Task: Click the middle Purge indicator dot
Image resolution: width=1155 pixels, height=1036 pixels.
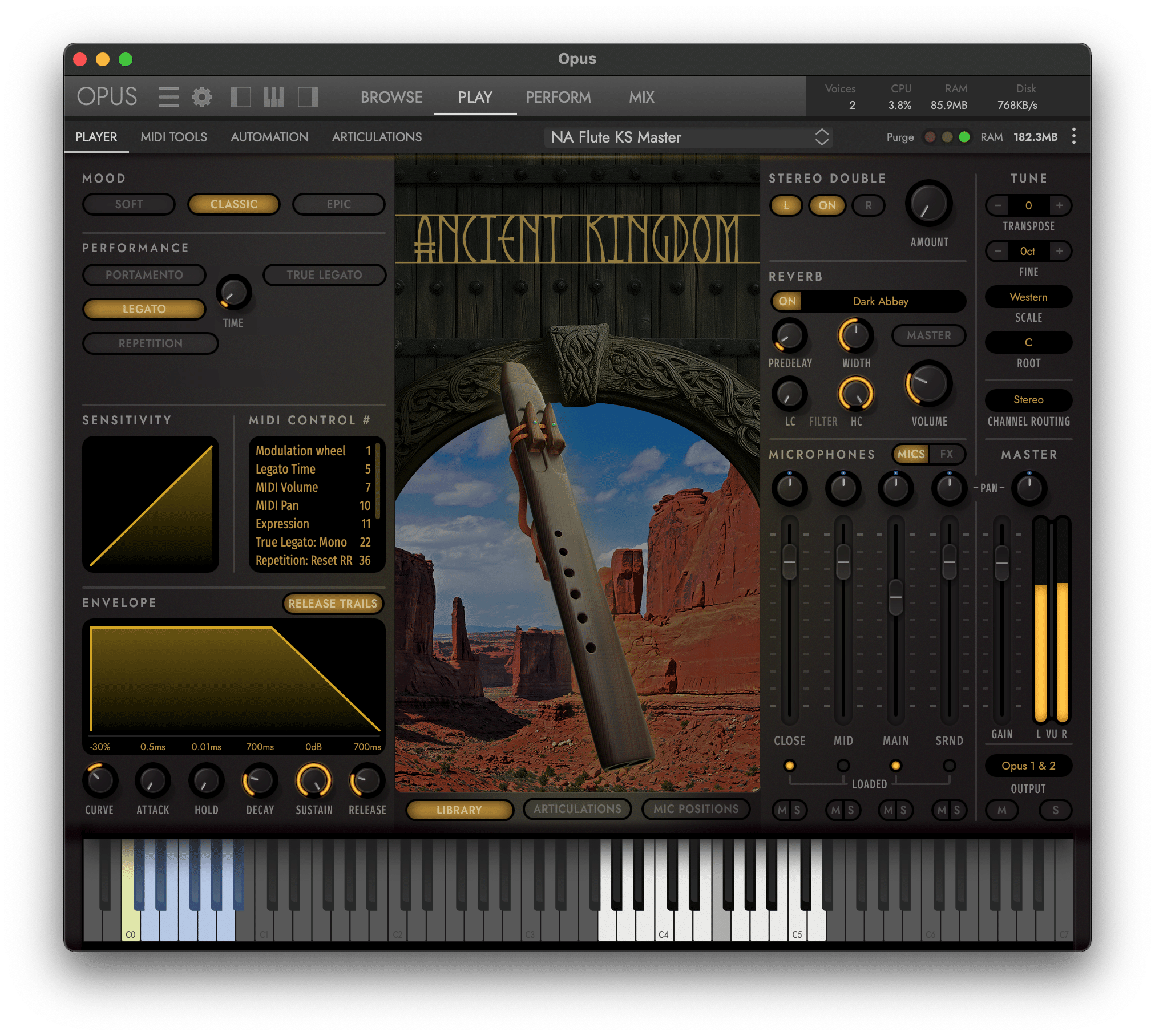Action: [x=947, y=137]
